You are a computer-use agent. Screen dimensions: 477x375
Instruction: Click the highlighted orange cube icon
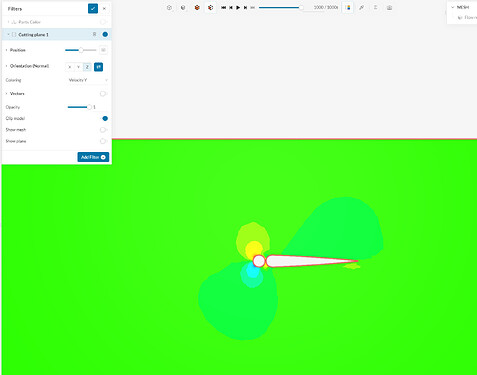coord(210,7)
